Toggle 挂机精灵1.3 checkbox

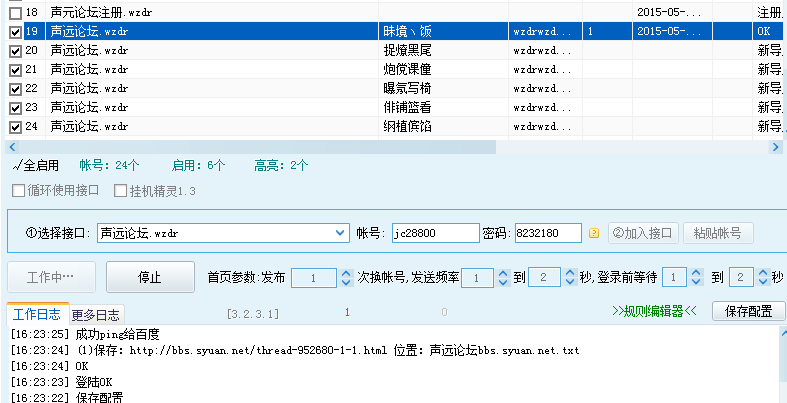(121, 190)
